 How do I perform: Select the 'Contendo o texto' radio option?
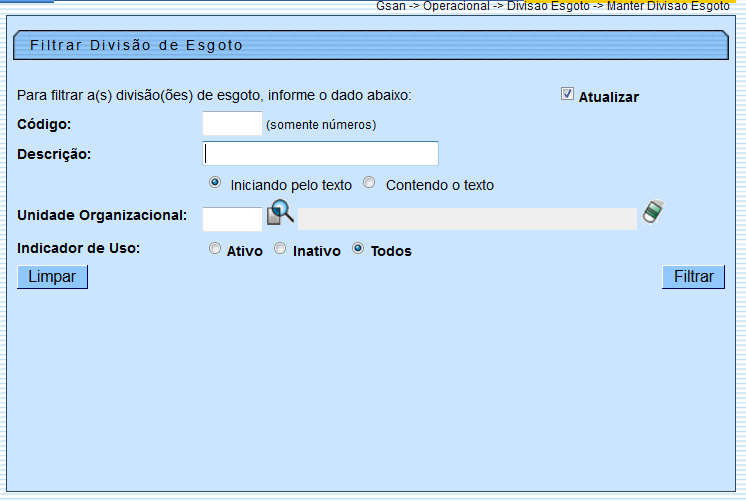(369, 183)
